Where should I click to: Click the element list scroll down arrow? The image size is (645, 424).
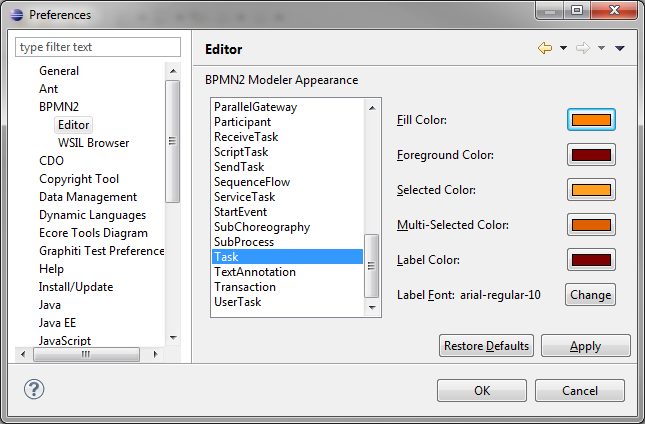372,308
